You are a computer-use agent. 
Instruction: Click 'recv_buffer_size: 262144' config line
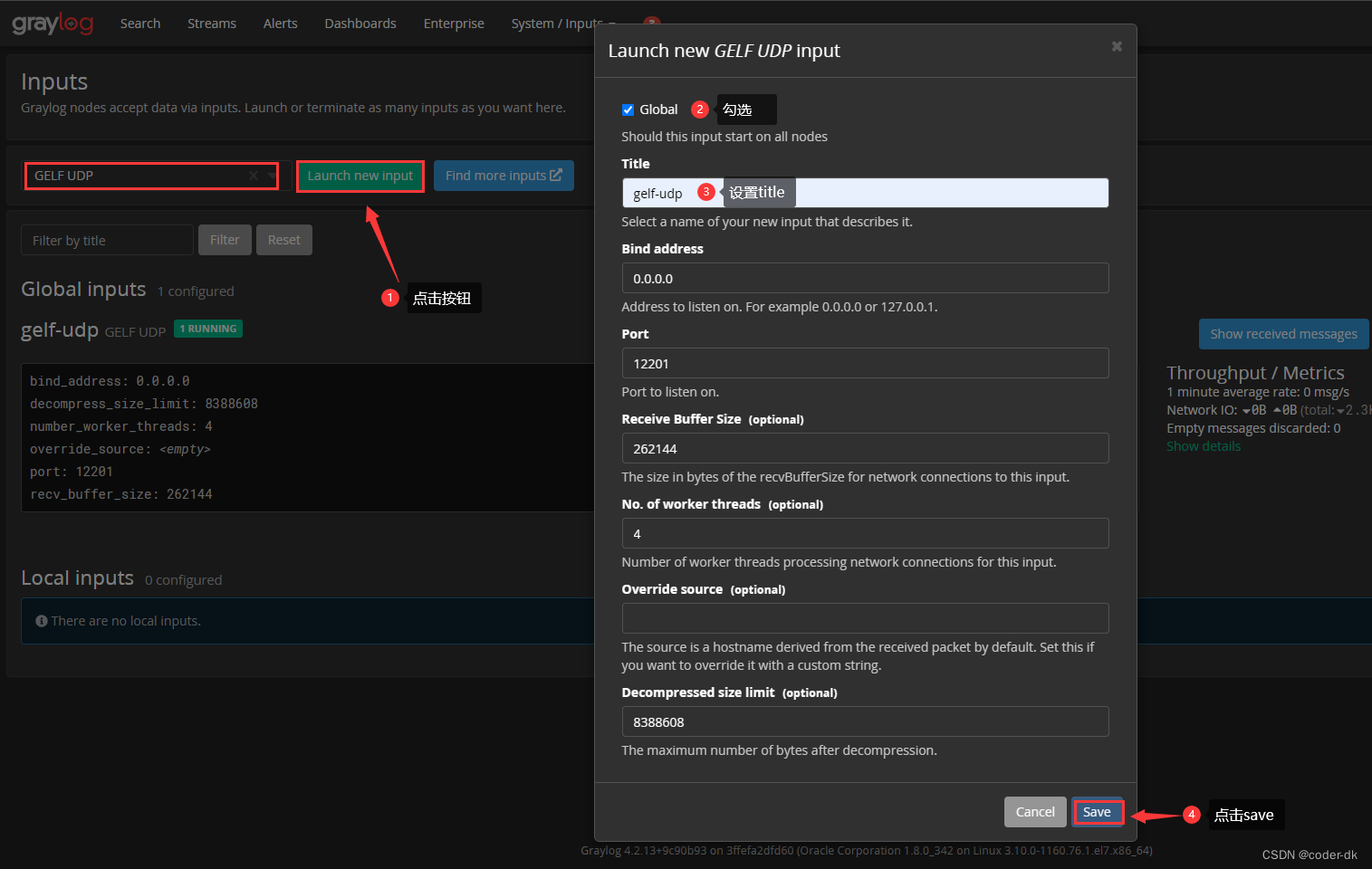pos(121,494)
